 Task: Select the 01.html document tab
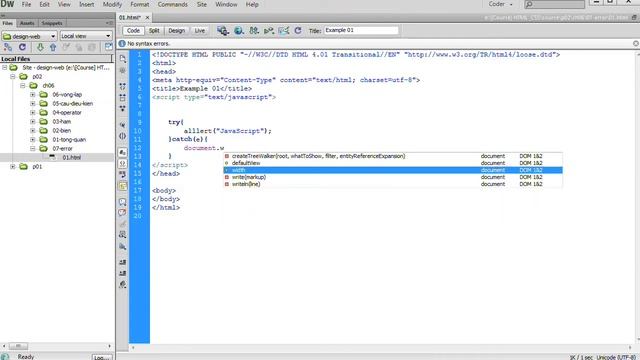[x=130, y=18]
